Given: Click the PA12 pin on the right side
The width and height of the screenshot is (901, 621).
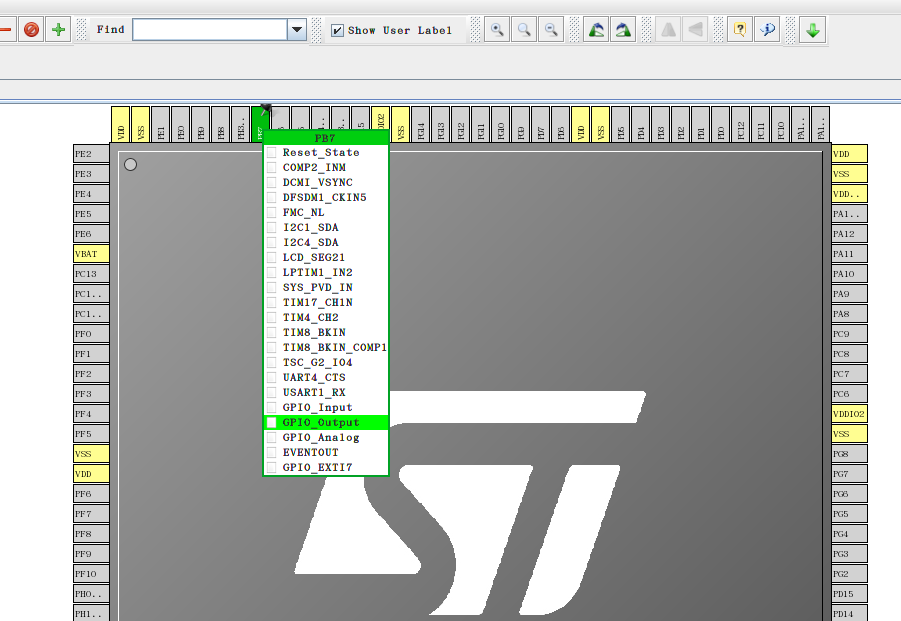Looking at the screenshot, I should click(x=849, y=234).
